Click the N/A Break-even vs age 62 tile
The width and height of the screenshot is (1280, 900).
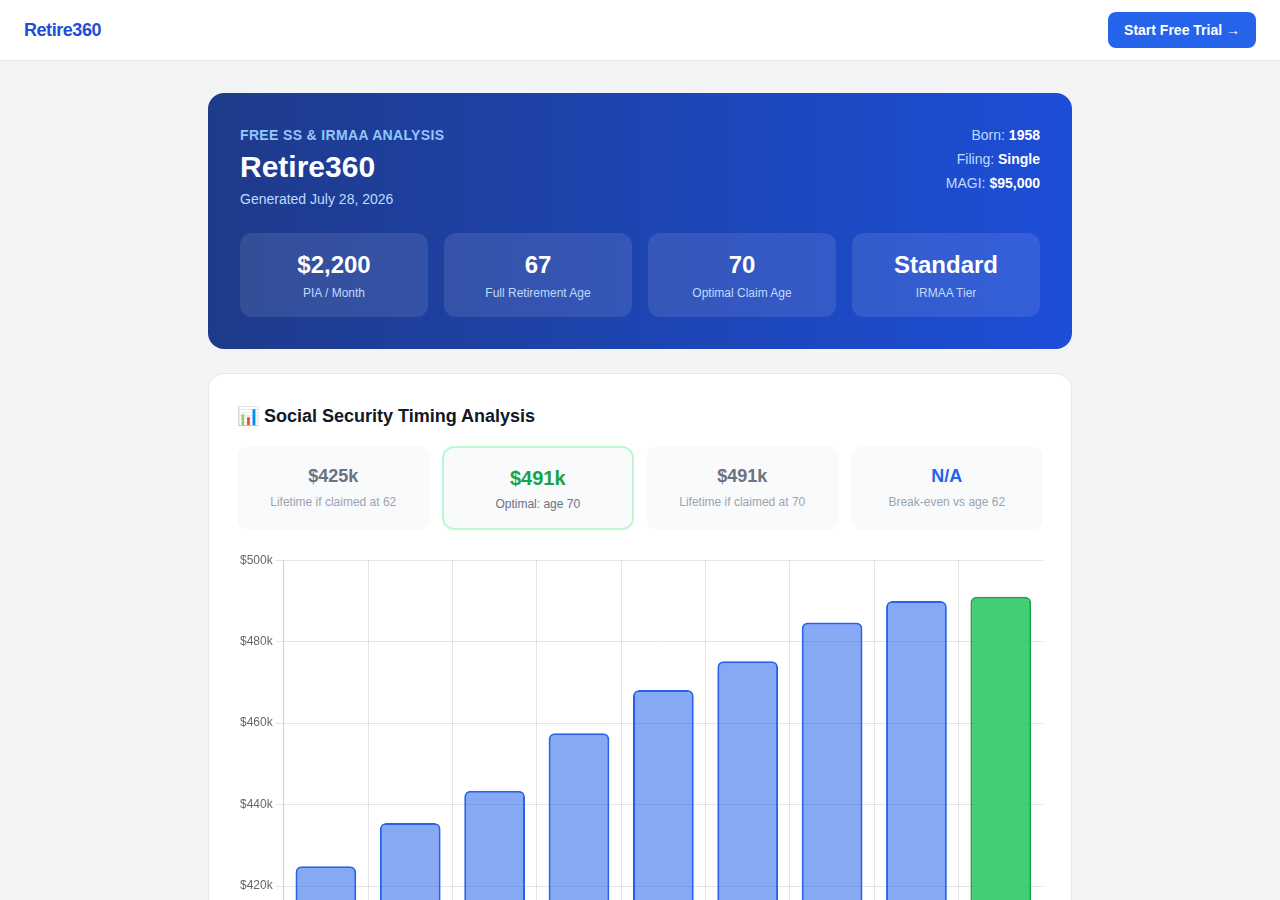[x=947, y=488]
